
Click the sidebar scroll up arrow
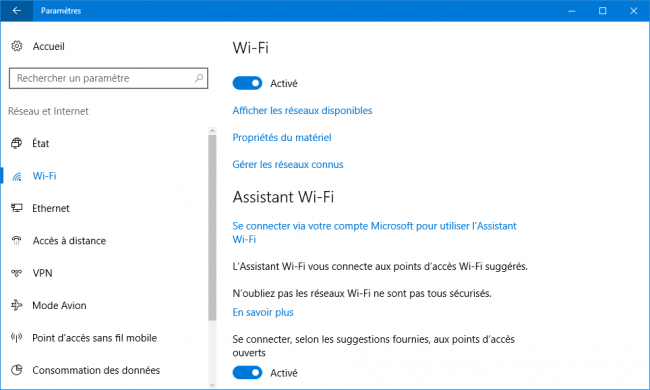click(212, 131)
